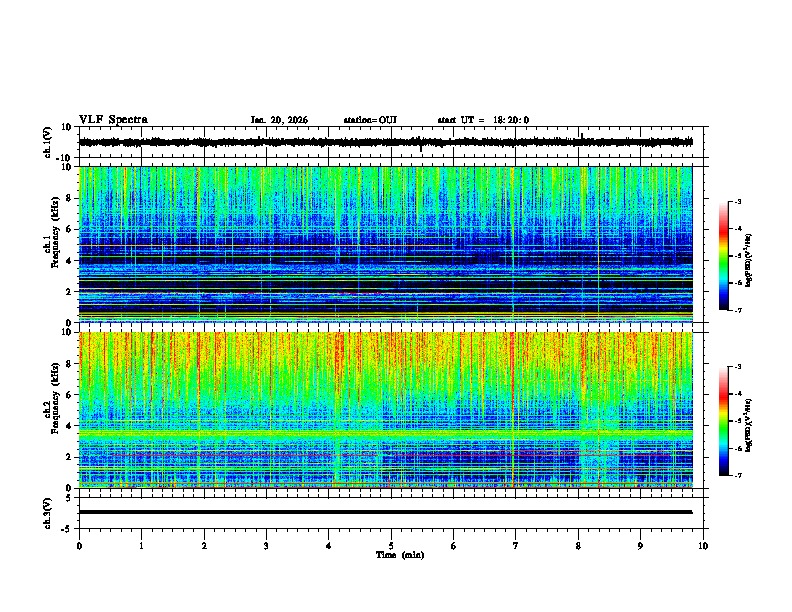The image size is (792, 612).
Task: Click the log(PSD) label beside ch.1 color bar
Action: (x=749, y=260)
